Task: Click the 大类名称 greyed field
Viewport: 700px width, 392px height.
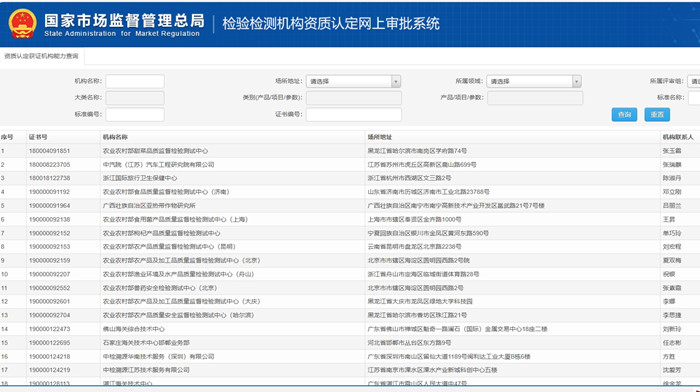Action: point(135,98)
